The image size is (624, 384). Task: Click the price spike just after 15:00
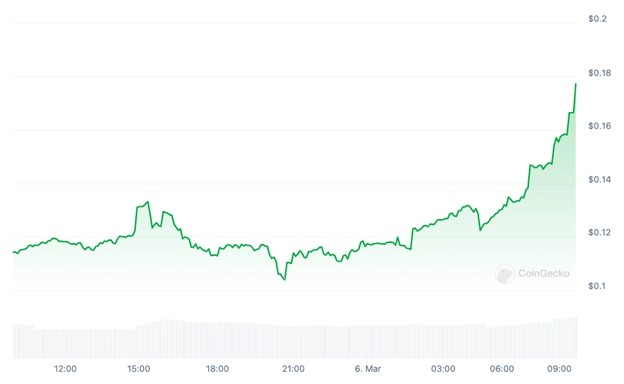click(x=148, y=202)
